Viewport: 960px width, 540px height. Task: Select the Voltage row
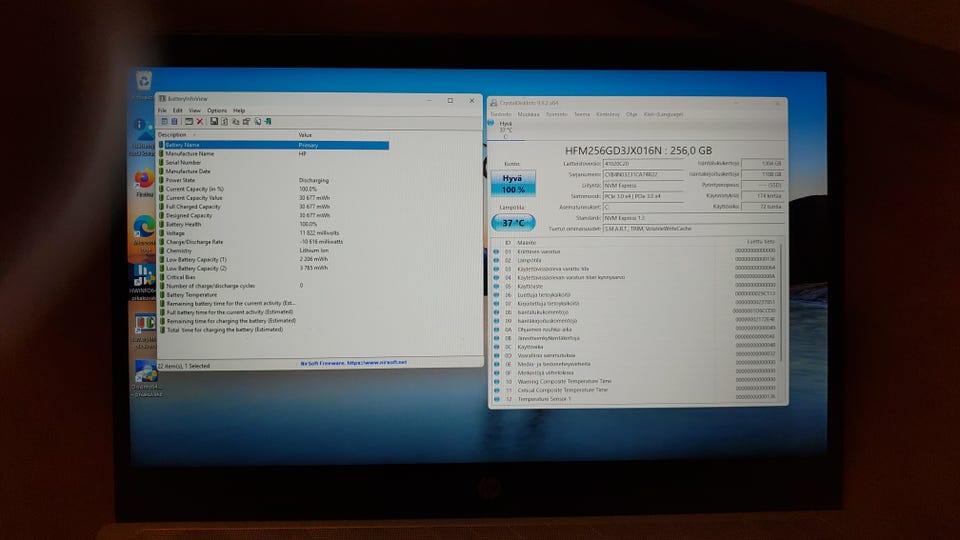274,233
